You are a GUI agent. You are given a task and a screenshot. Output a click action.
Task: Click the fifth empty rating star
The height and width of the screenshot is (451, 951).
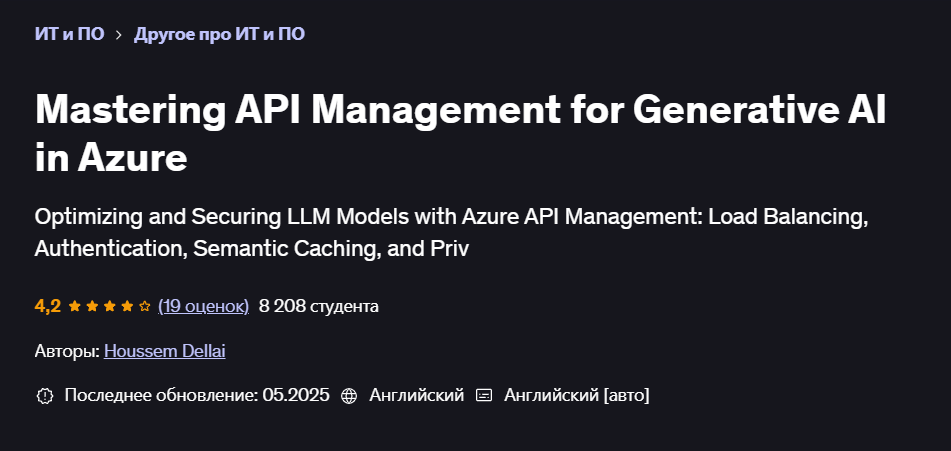coord(144,306)
